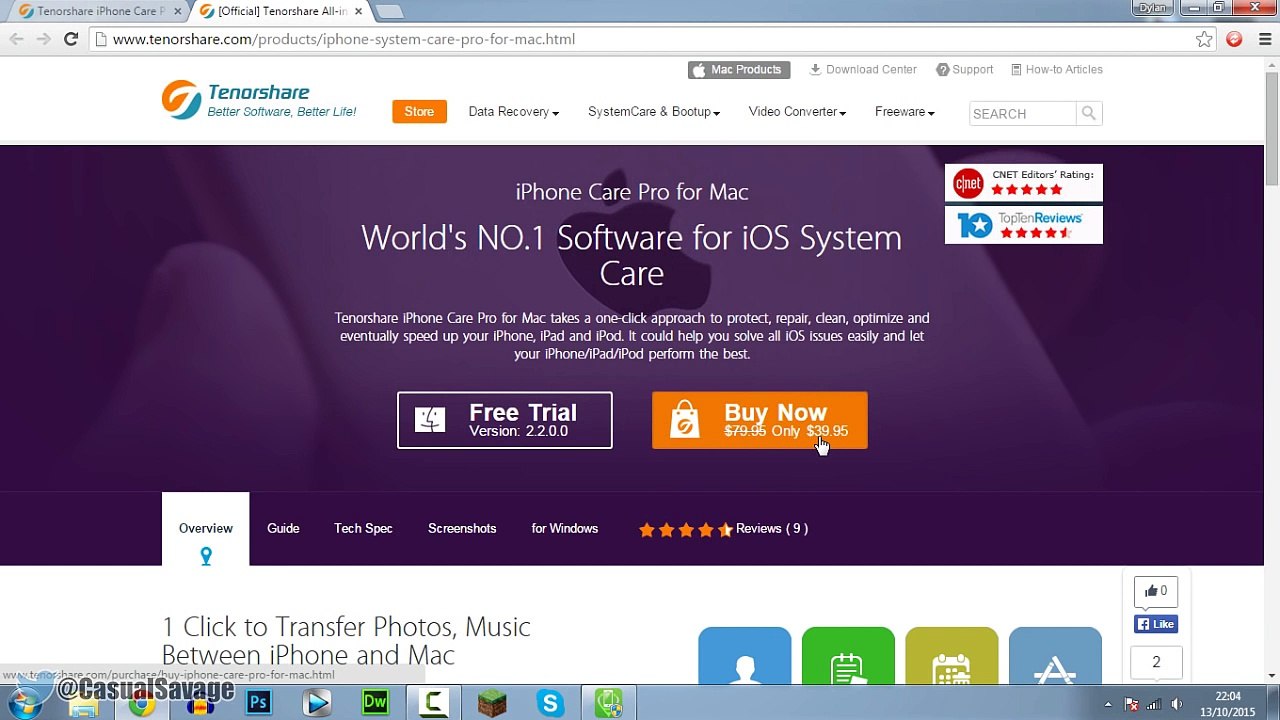Viewport: 1280px width, 720px height.
Task: Click the SEARCH input field
Action: (1022, 113)
